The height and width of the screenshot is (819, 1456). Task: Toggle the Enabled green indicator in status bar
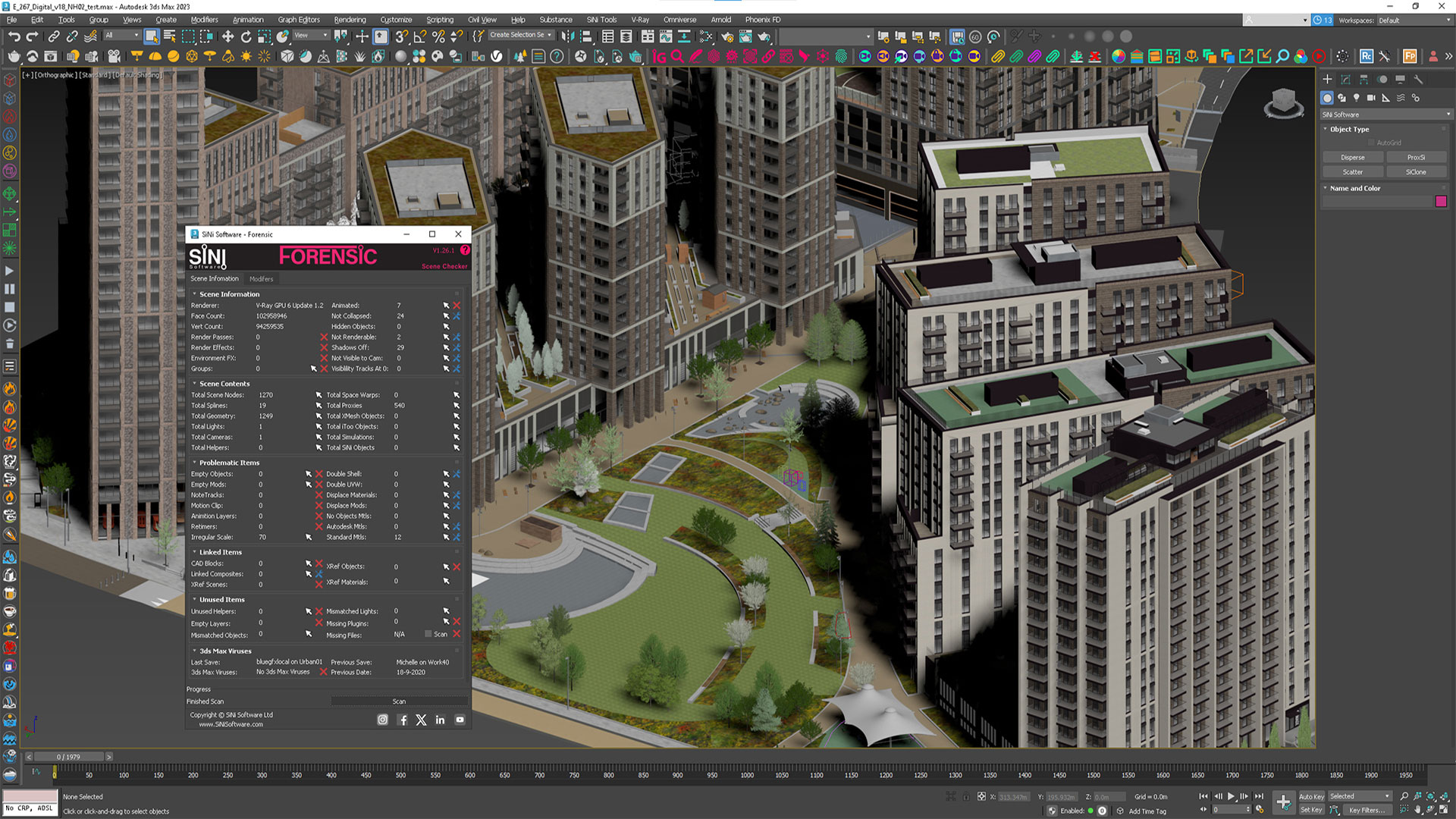tap(1090, 811)
